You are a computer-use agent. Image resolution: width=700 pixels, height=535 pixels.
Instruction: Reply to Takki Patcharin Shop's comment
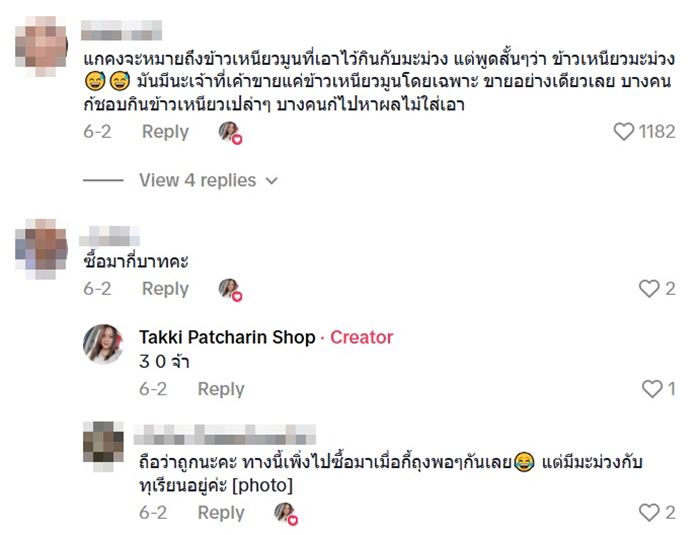point(221,389)
